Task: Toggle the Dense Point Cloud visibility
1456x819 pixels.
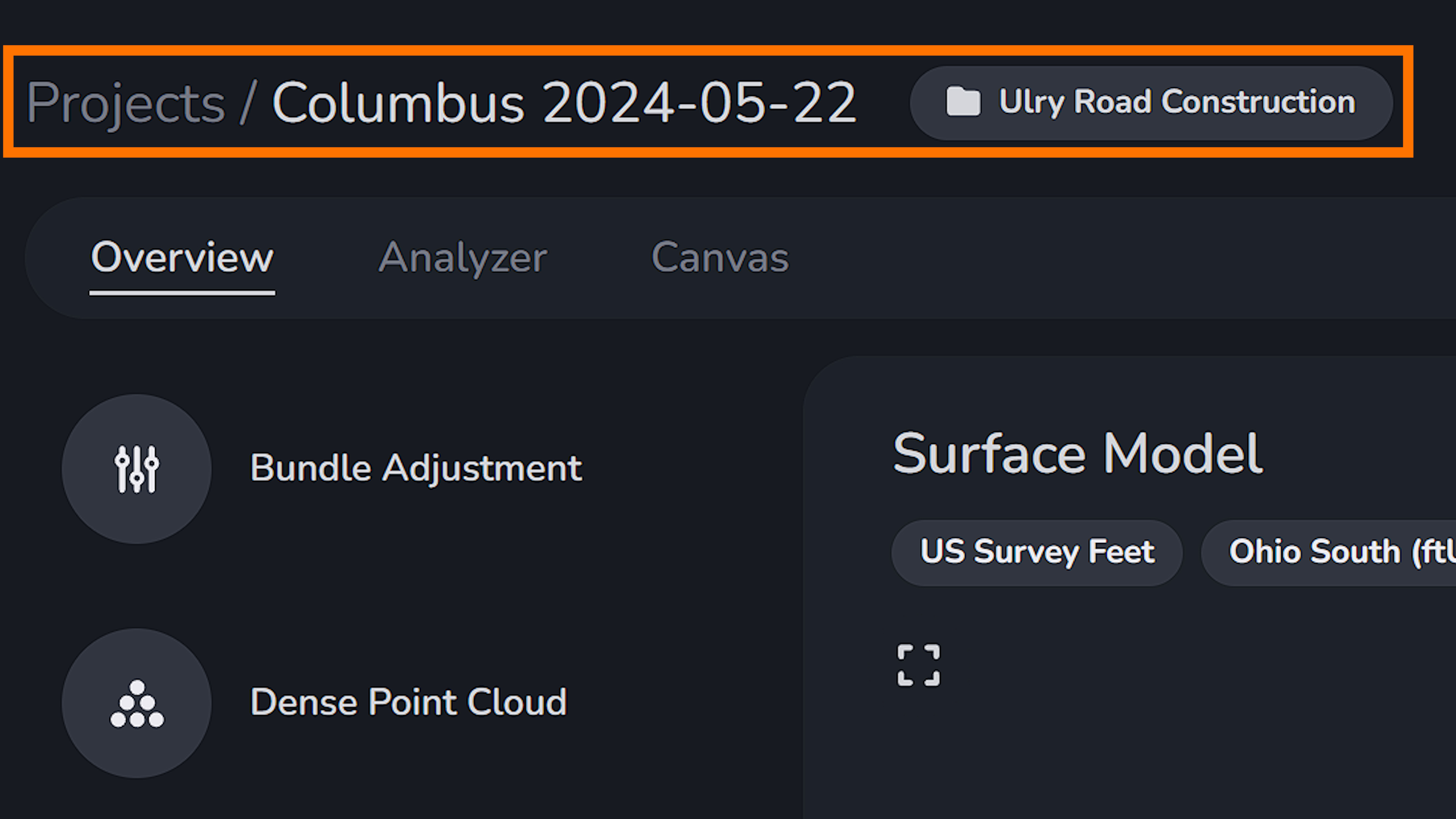Action: (x=137, y=700)
